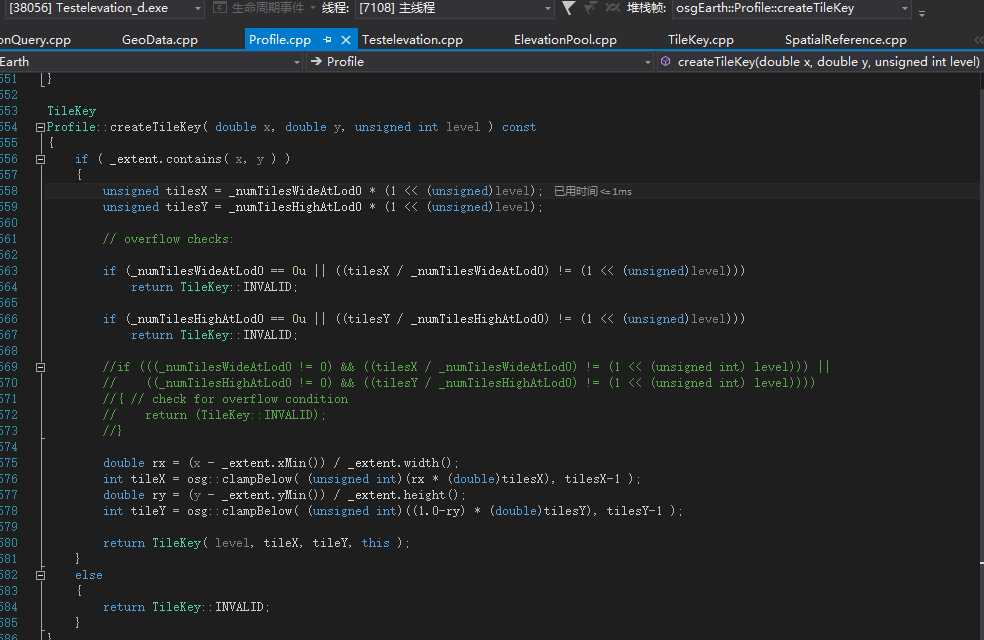Click 'double ry' declaration line

(x=284, y=495)
